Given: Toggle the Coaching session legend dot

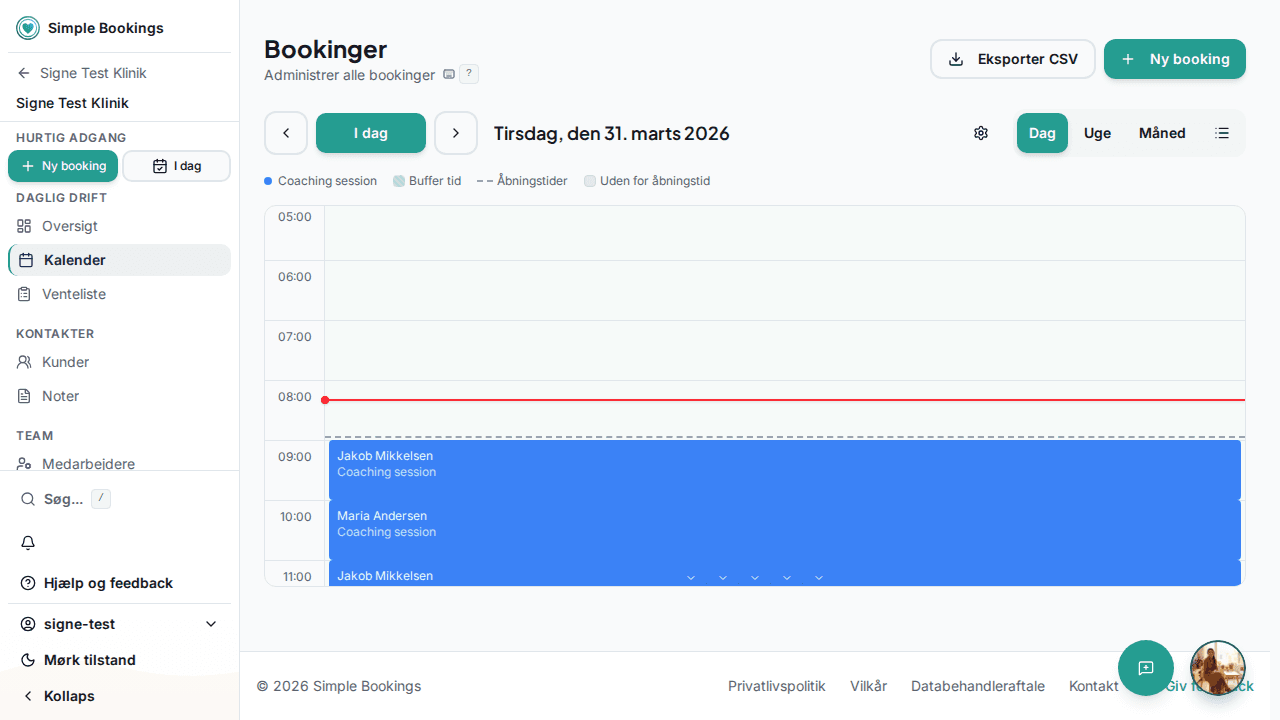Looking at the screenshot, I should click(268, 181).
